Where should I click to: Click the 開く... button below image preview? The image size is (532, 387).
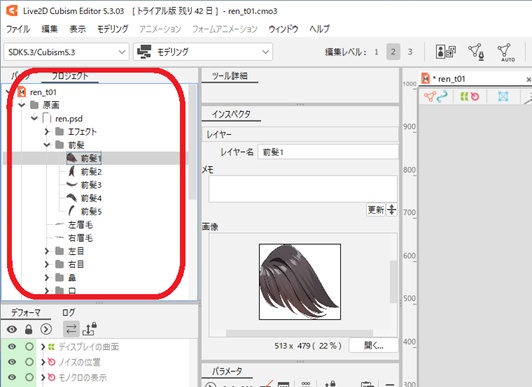point(373,346)
